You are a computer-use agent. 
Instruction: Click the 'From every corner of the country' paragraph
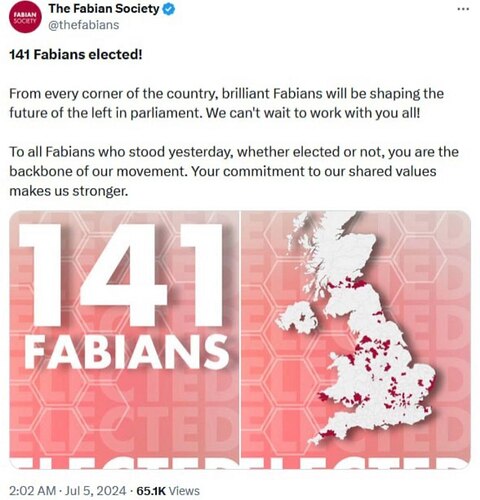click(x=226, y=103)
